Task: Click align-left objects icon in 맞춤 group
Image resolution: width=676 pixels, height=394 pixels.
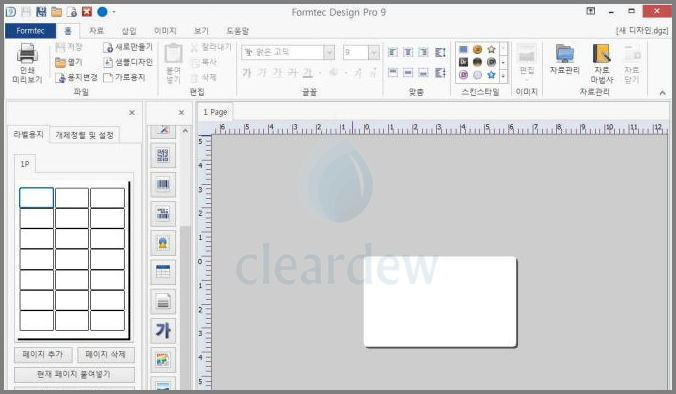Action: 393,52
